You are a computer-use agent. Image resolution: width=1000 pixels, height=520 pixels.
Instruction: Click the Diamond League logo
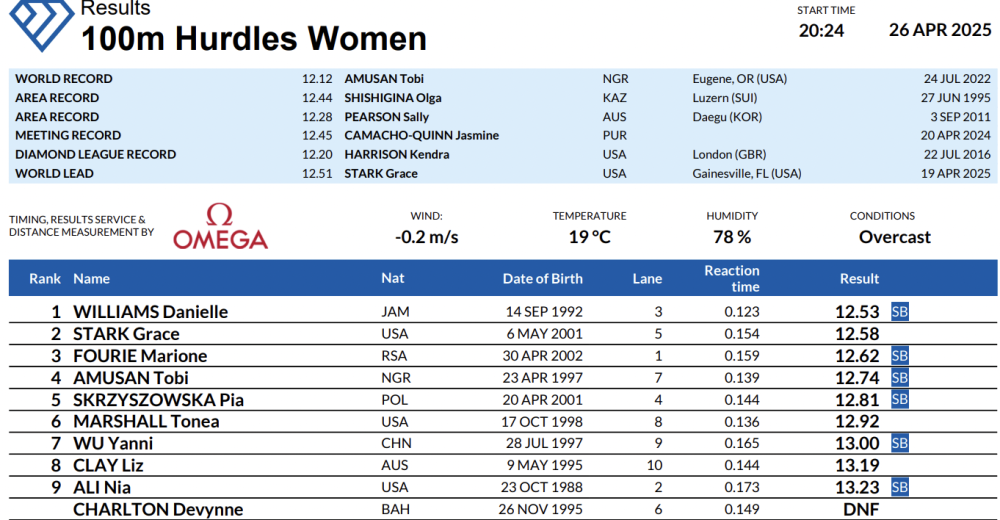tap(39, 24)
